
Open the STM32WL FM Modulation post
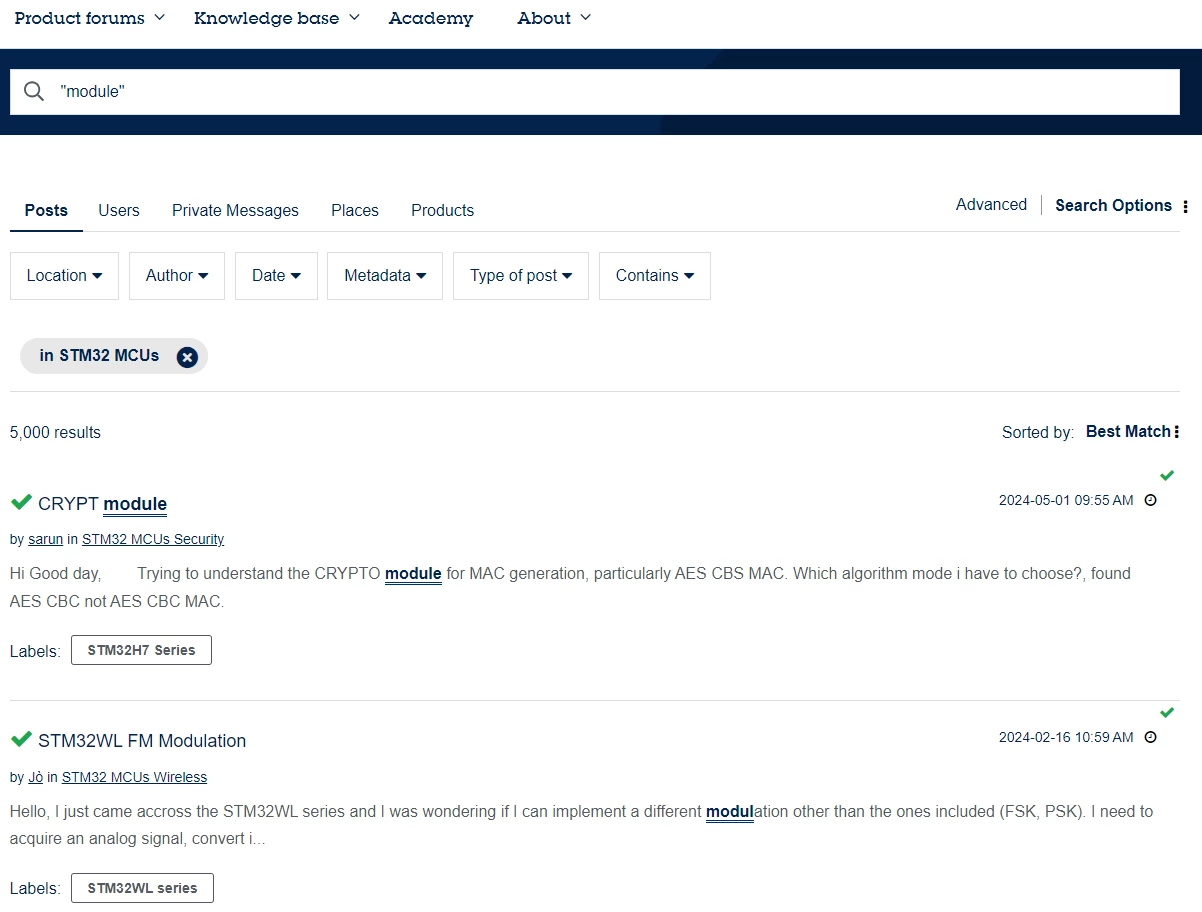tap(142, 741)
